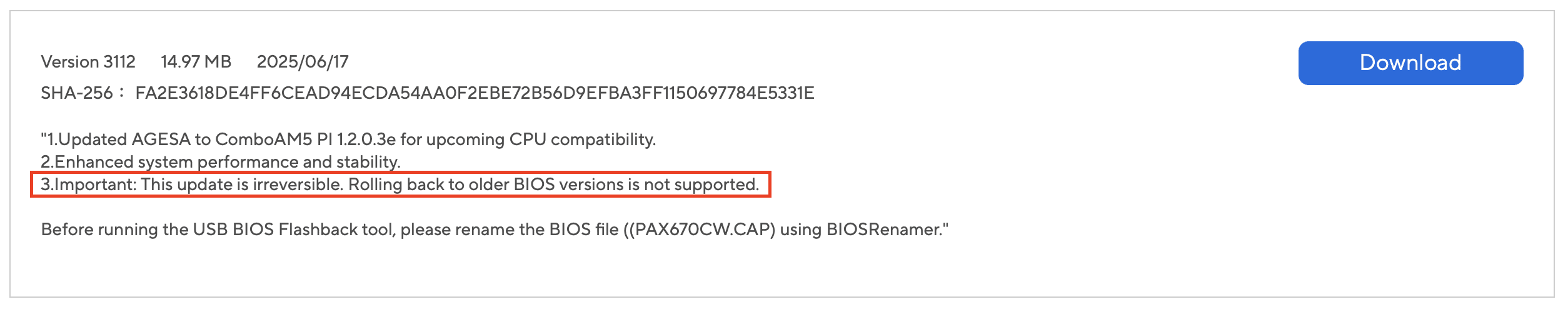Click the word BIOSRenamer

click(x=883, y=230)
